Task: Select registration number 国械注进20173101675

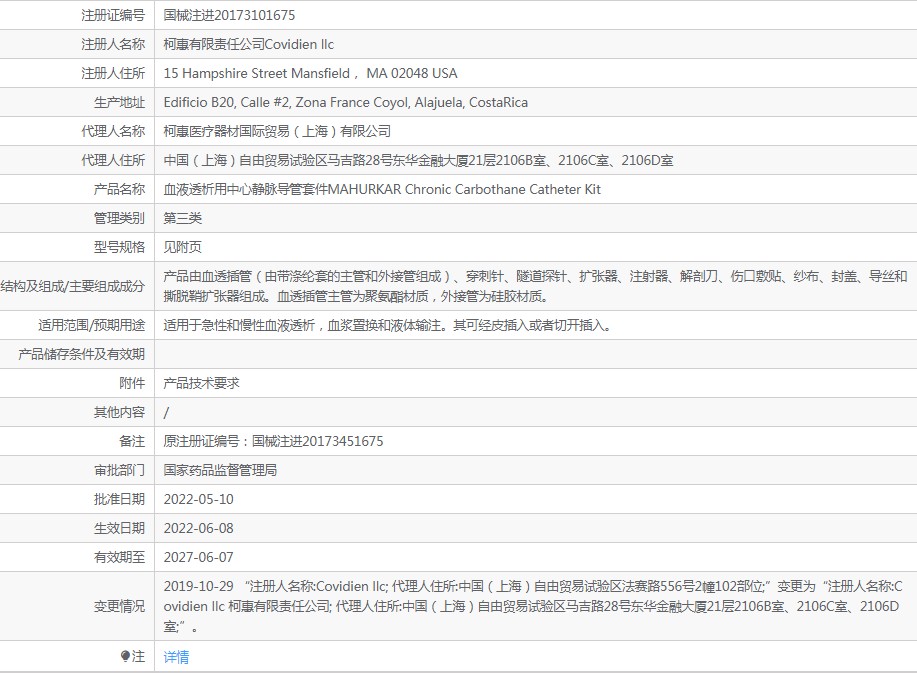Action: 229,15
